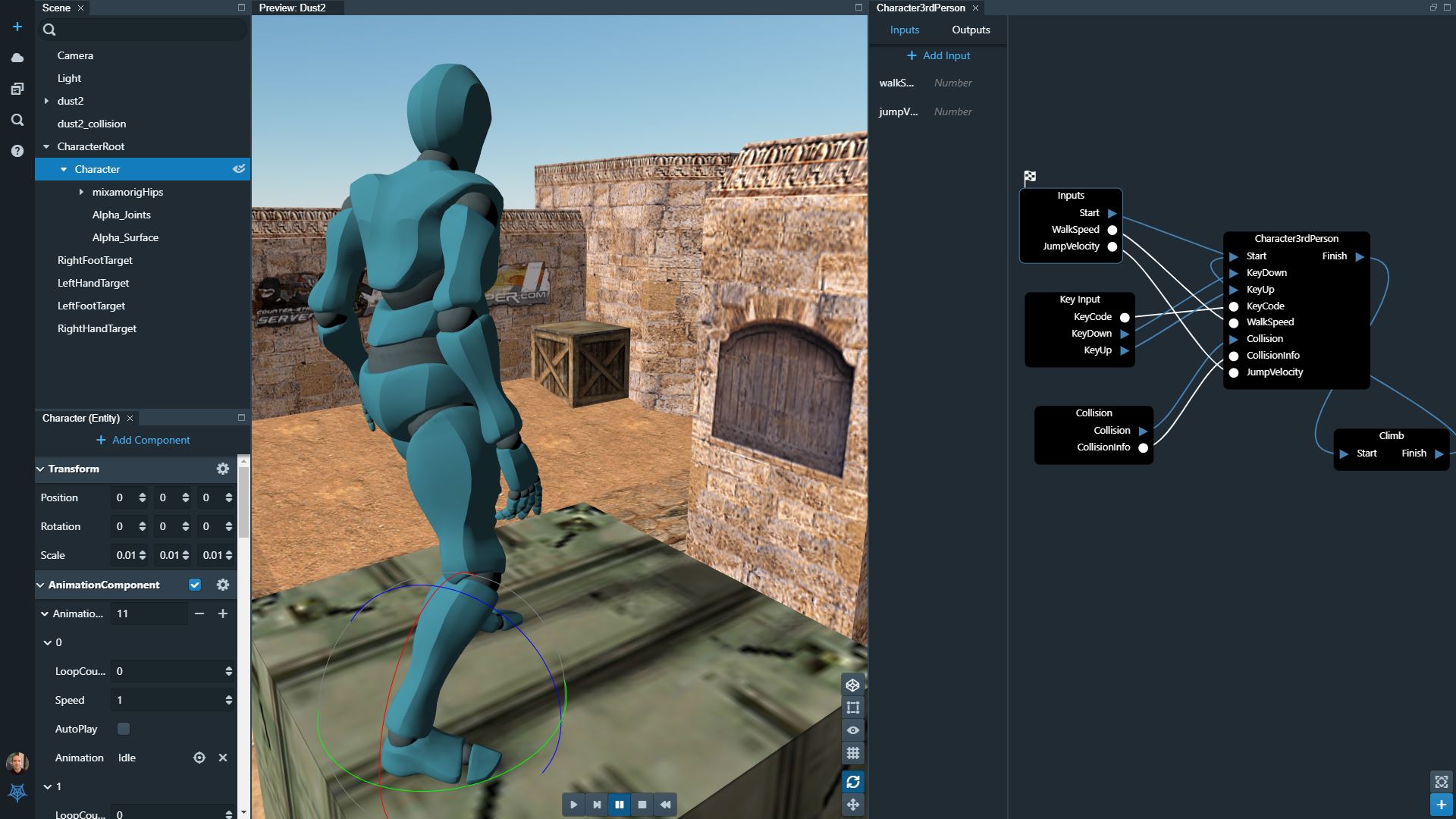1456x819 pixels.
Task: Click the eye visibility icon in viewport toolbar
Action: [x=852, y=729]
